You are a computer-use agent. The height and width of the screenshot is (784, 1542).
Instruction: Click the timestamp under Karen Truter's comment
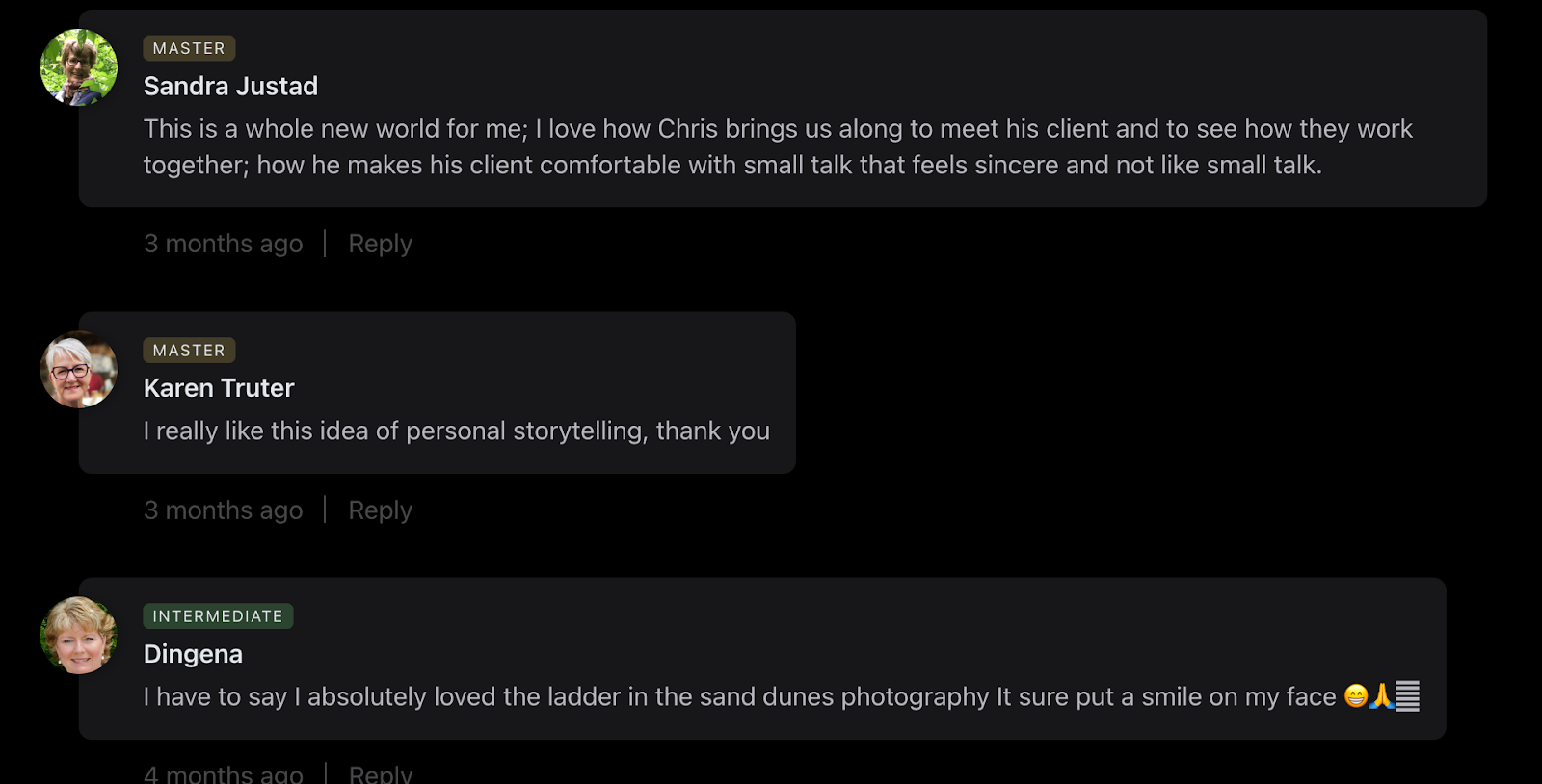click(223, 510)
